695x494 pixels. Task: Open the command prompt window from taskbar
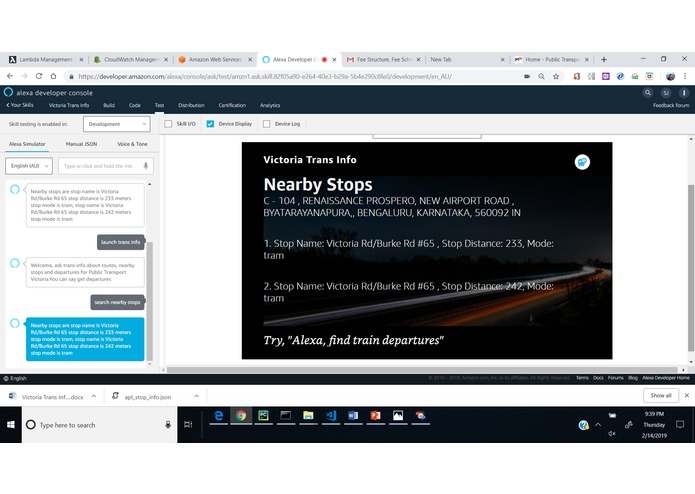pyautogui.click(x=285, y=416)
